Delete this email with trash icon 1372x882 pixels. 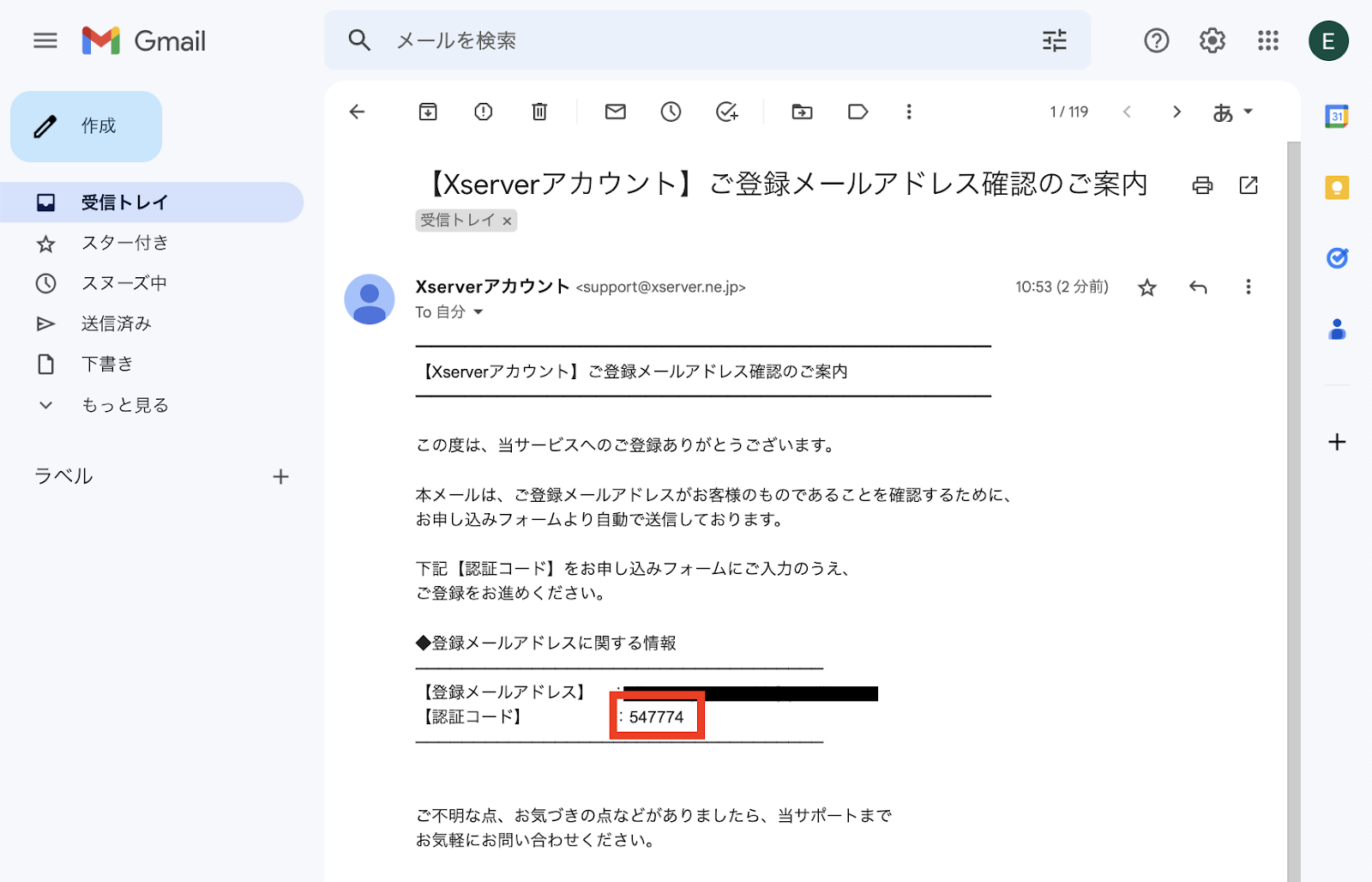(x=539, y=112)
